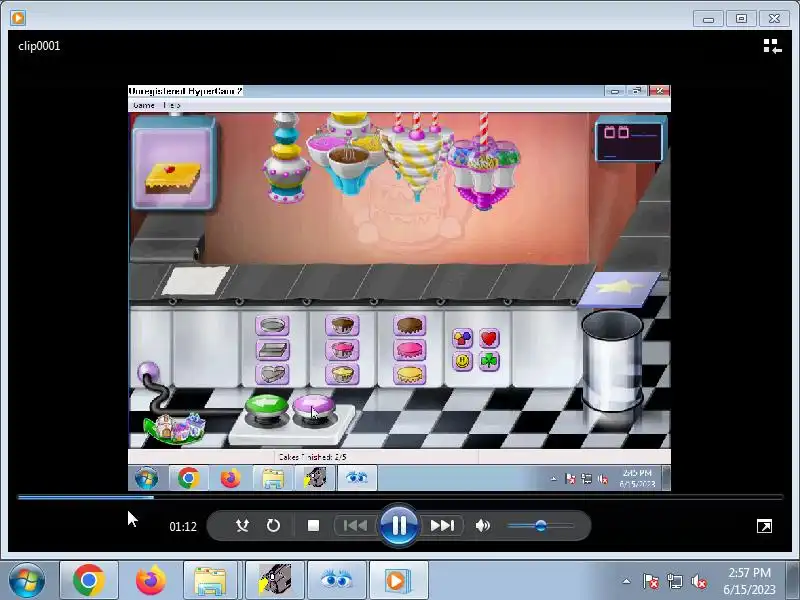Push the green conveyor arrow button
Viewport: 800px width, 600px height.
click(x=266, y=408)
